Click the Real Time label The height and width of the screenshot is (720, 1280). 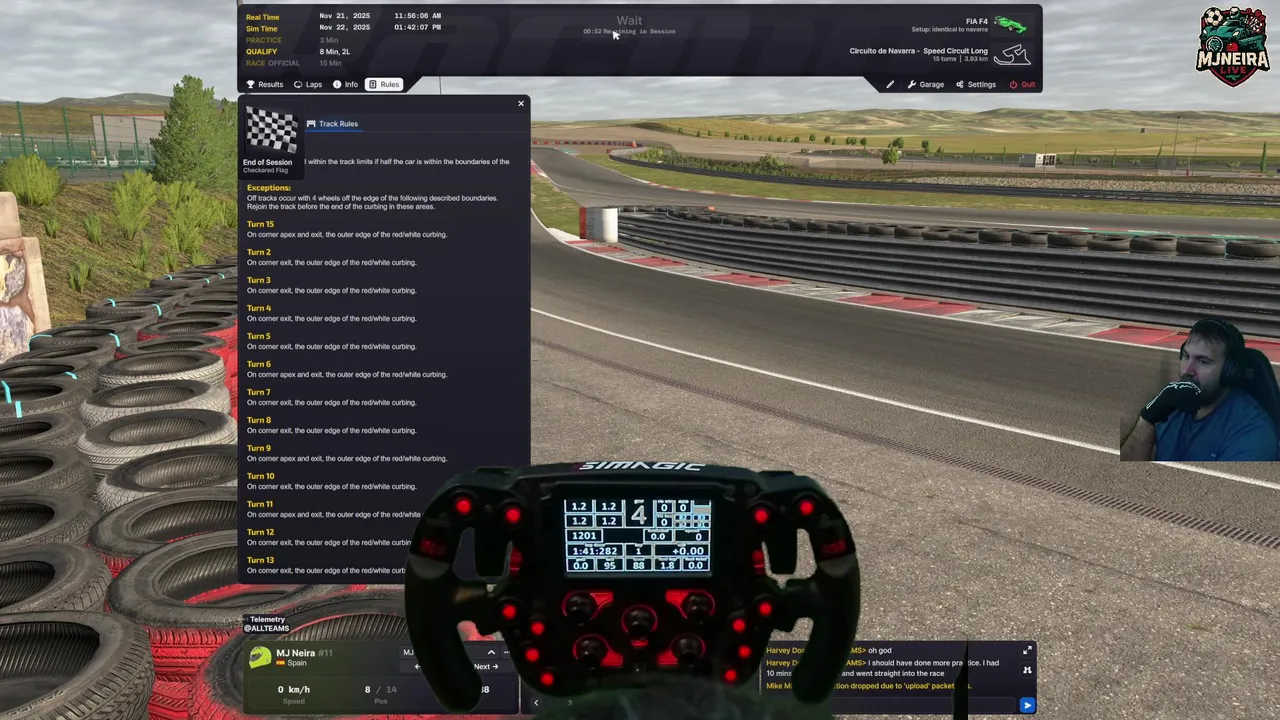[x=262, y=17]
